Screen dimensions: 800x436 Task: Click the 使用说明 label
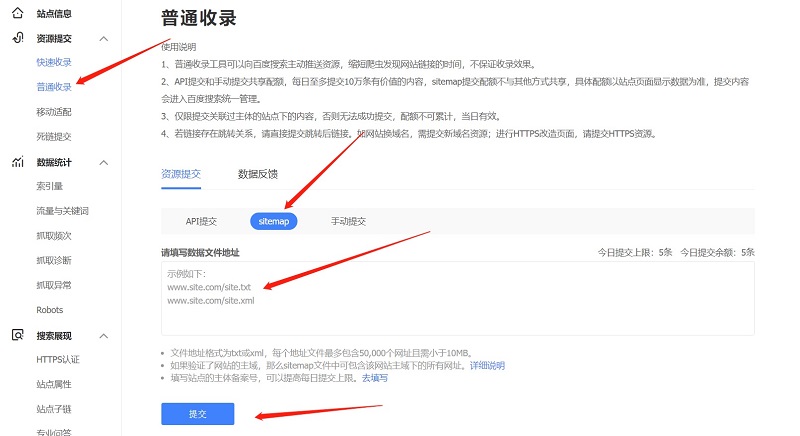pos(179,47)
